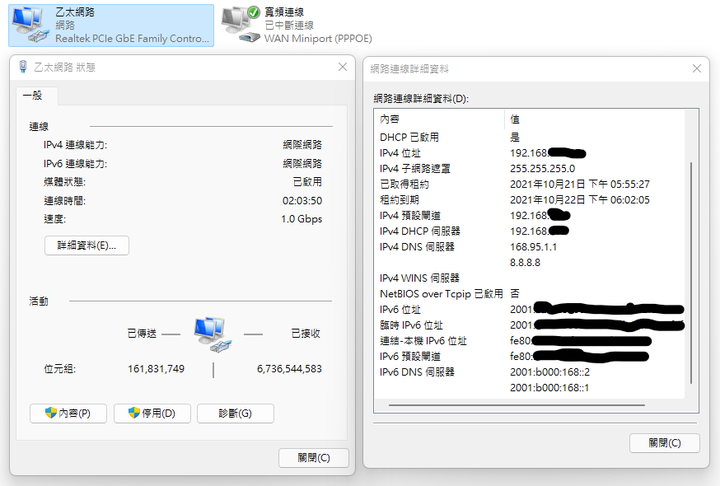Click the IPv4 連線能力 label

75,145
